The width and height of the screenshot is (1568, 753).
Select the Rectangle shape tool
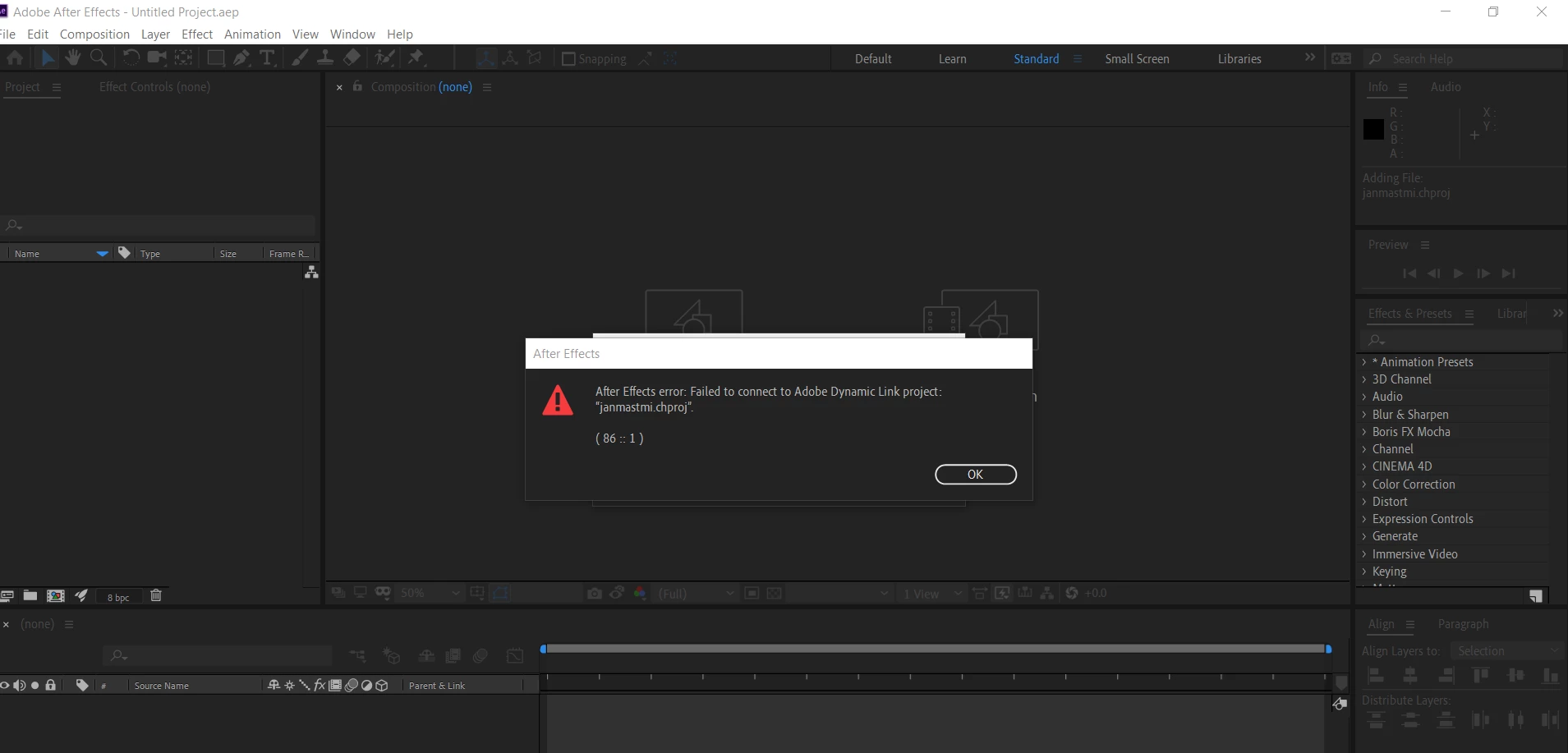point(215,57)
